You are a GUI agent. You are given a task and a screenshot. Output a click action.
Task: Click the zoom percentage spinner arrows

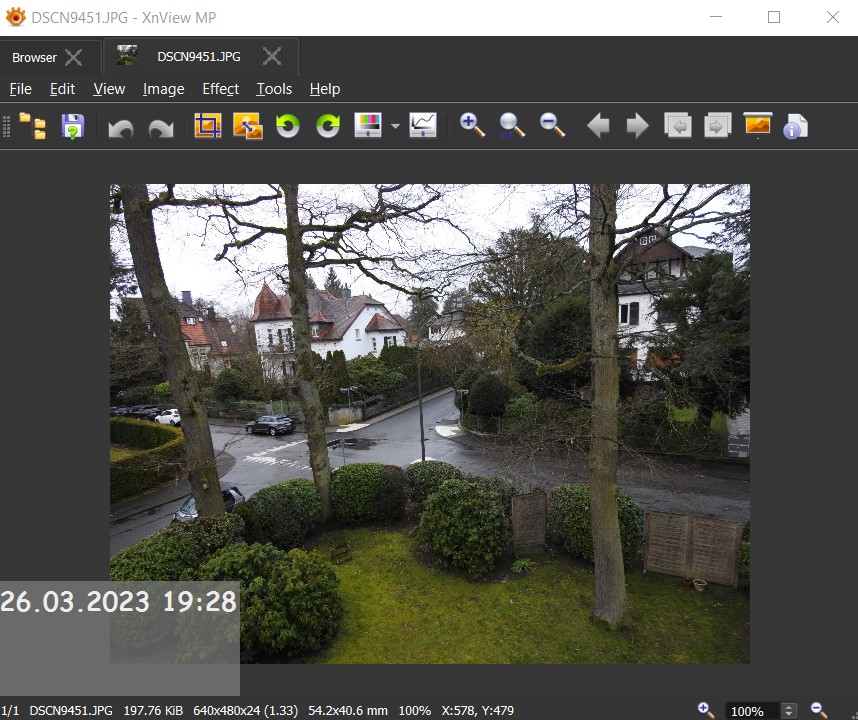[x=789, y=711]
